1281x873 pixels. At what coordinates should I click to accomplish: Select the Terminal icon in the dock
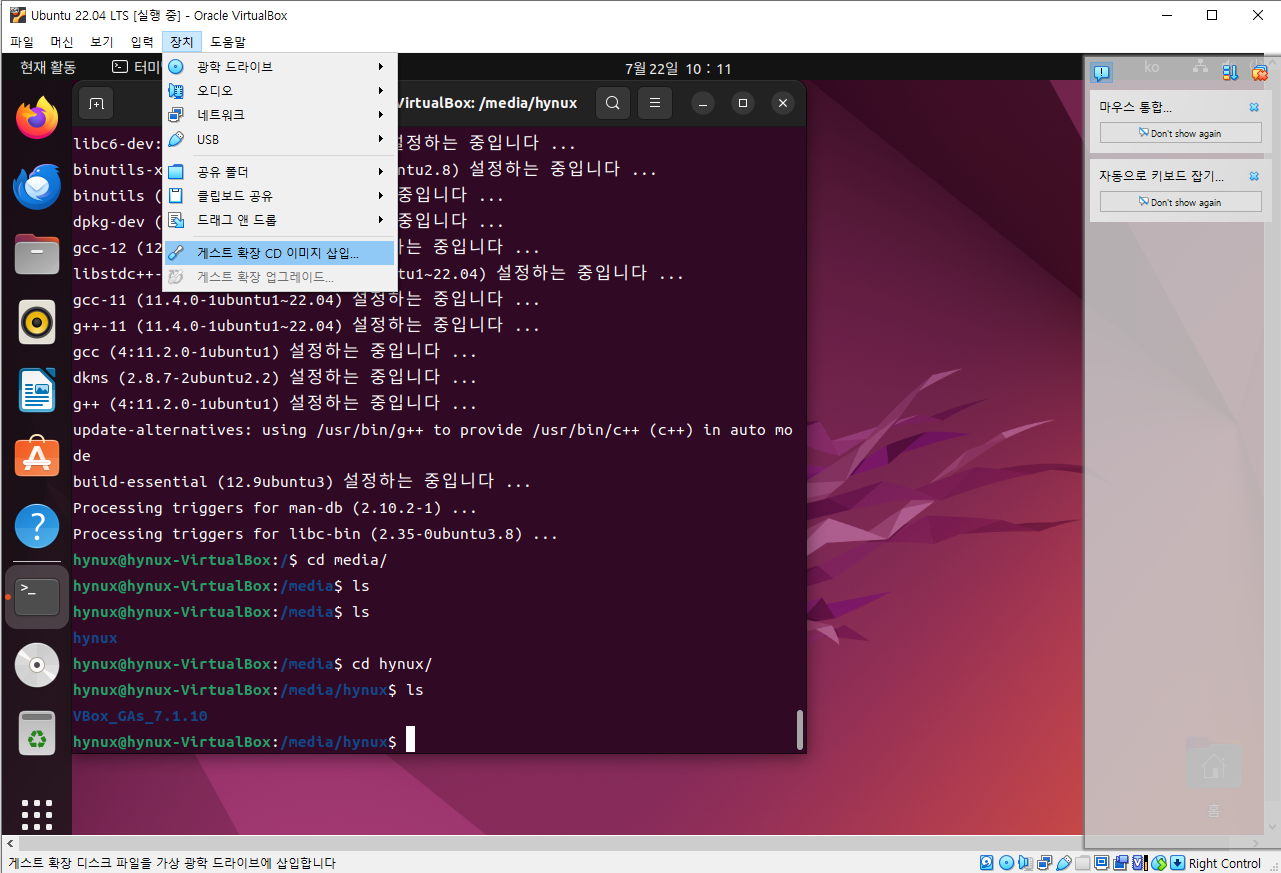pos(37,597)
